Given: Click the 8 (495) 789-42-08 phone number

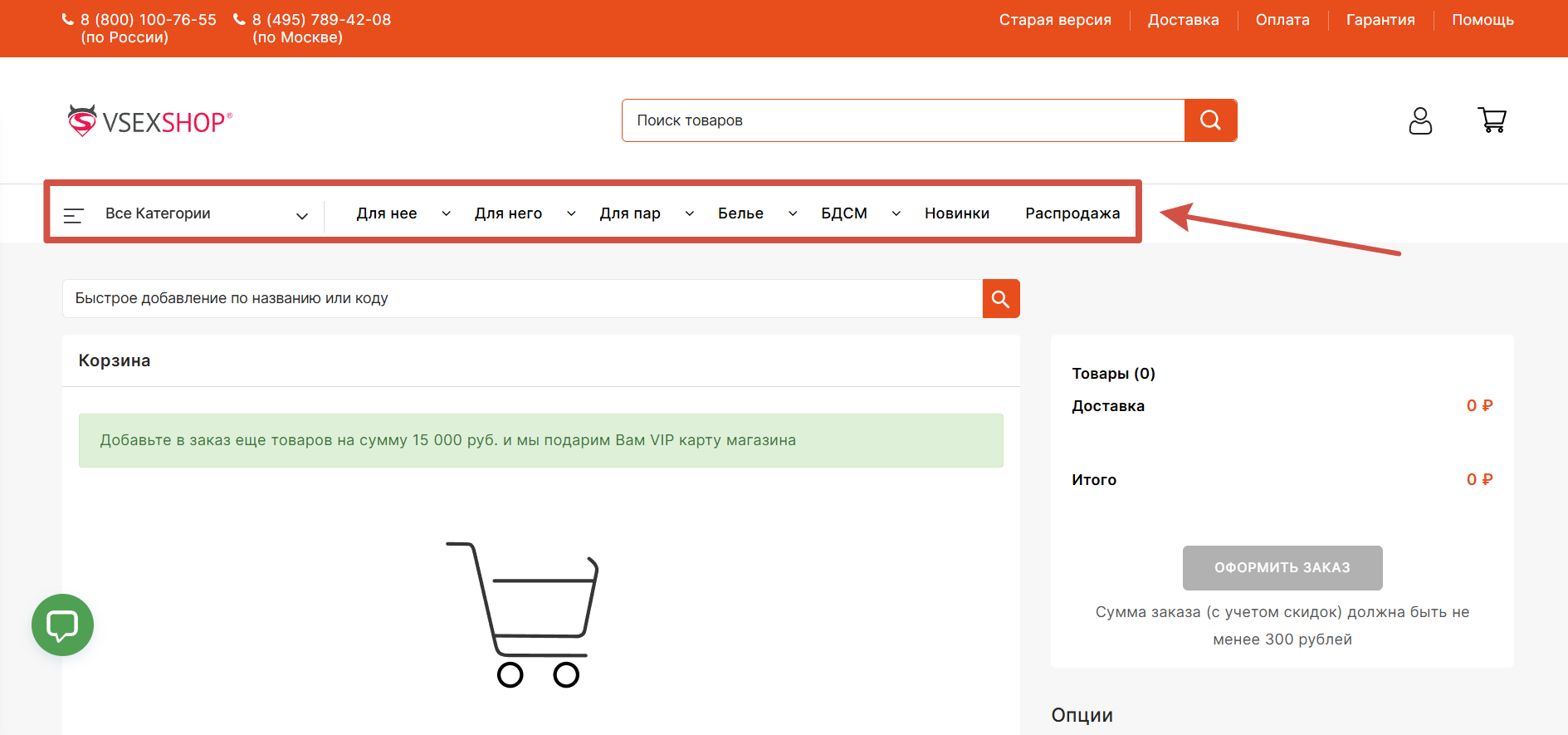Looking at the screenshot, I should [322, 20].
